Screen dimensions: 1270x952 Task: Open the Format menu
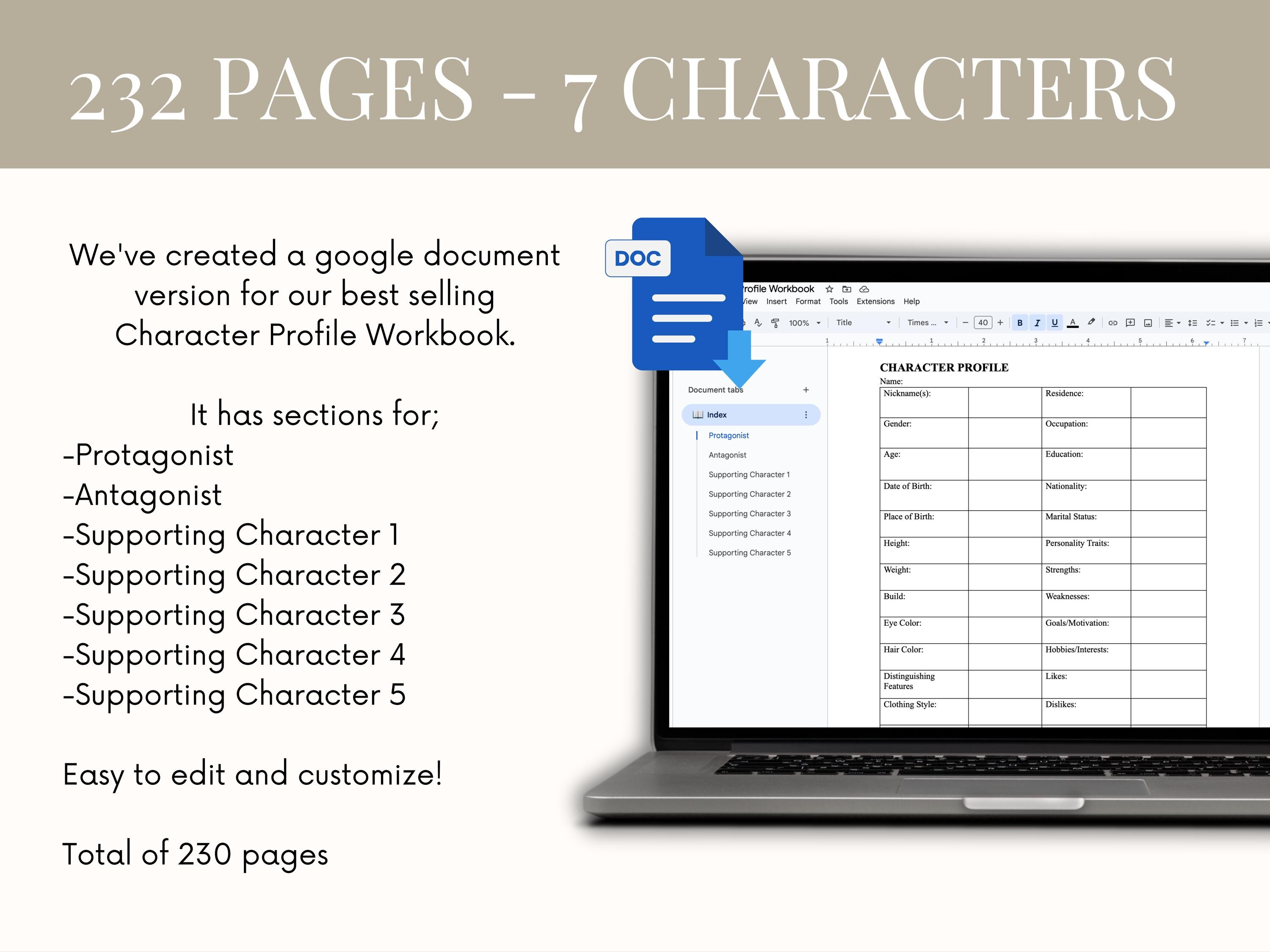point(808,301)
